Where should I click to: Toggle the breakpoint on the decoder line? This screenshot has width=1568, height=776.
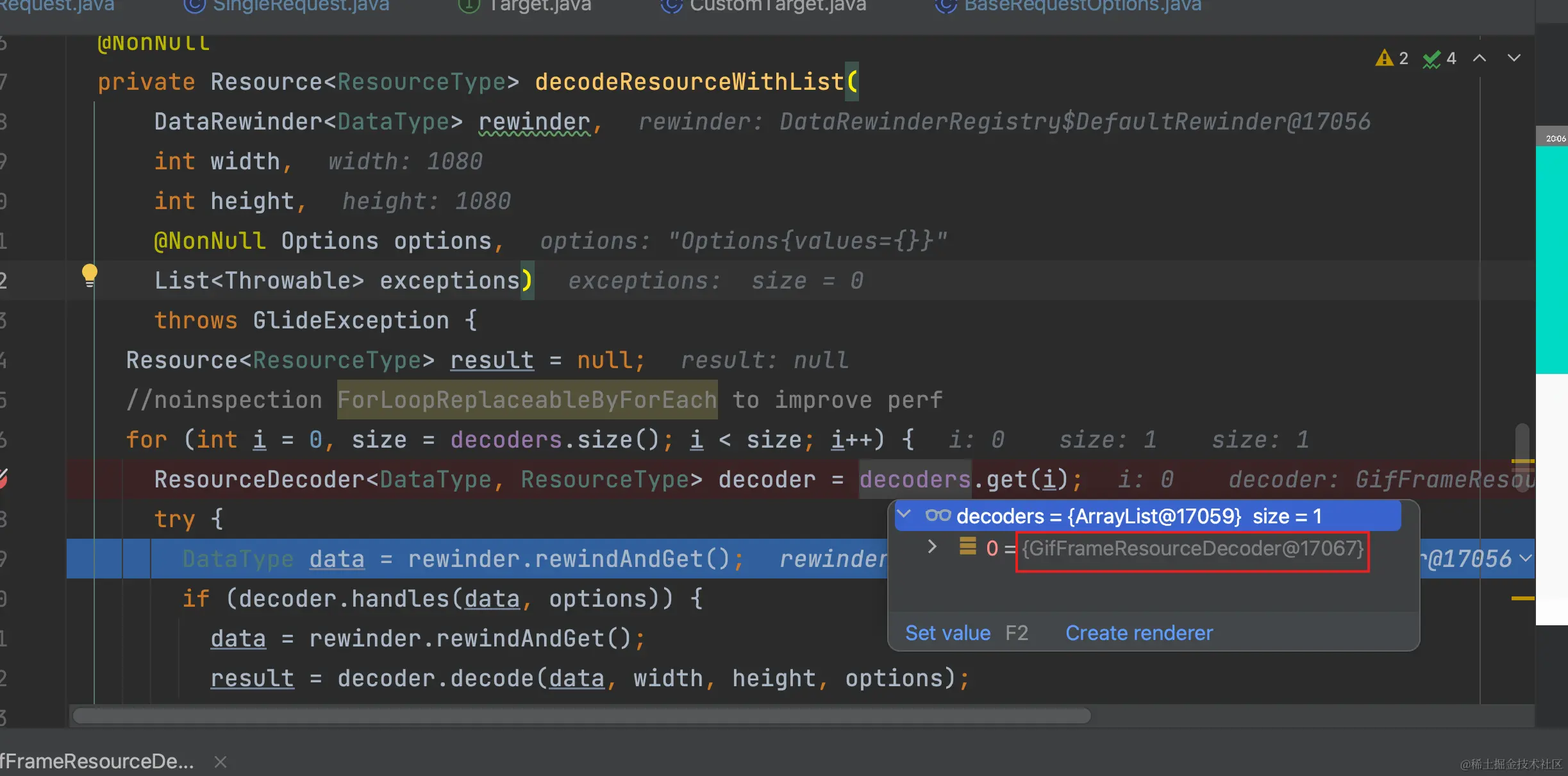click(x=3, y=478)
